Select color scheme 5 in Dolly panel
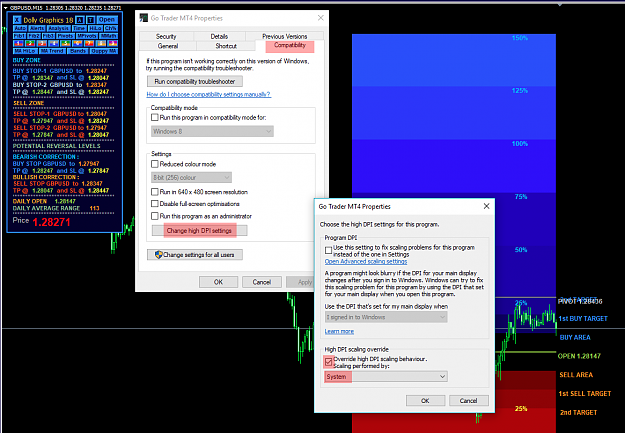The height and width of the screenshot is (433, 625). pos(65,43)
